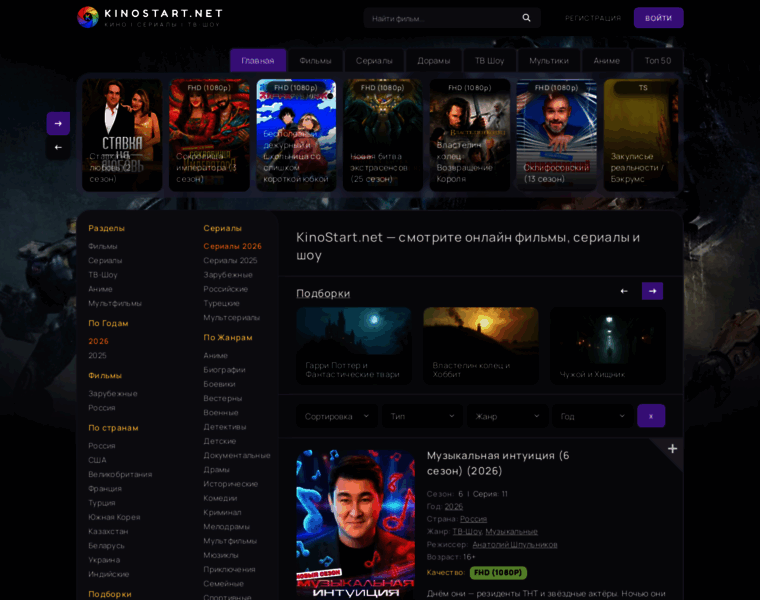
Task: Click 2026 under По Годам
Action: click(x=98, y=341)
